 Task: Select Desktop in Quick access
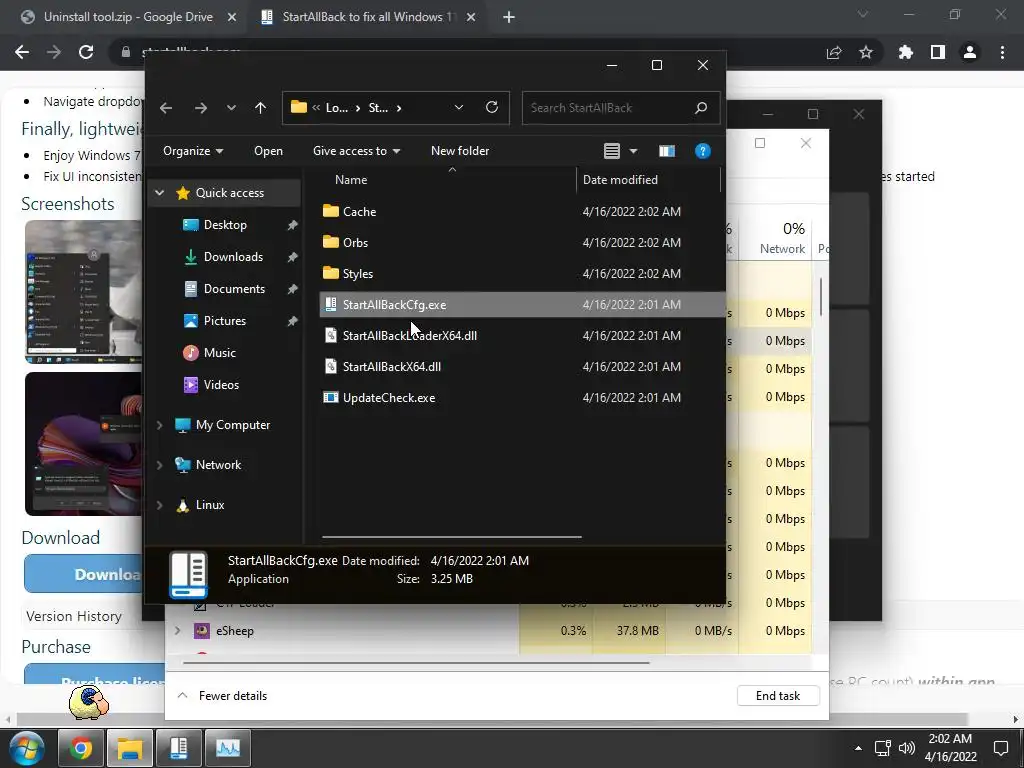coord(225,225)
